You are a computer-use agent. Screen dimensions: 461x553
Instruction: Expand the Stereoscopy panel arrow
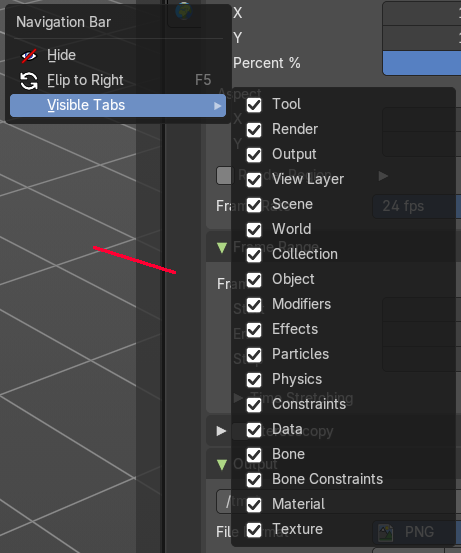221,431
